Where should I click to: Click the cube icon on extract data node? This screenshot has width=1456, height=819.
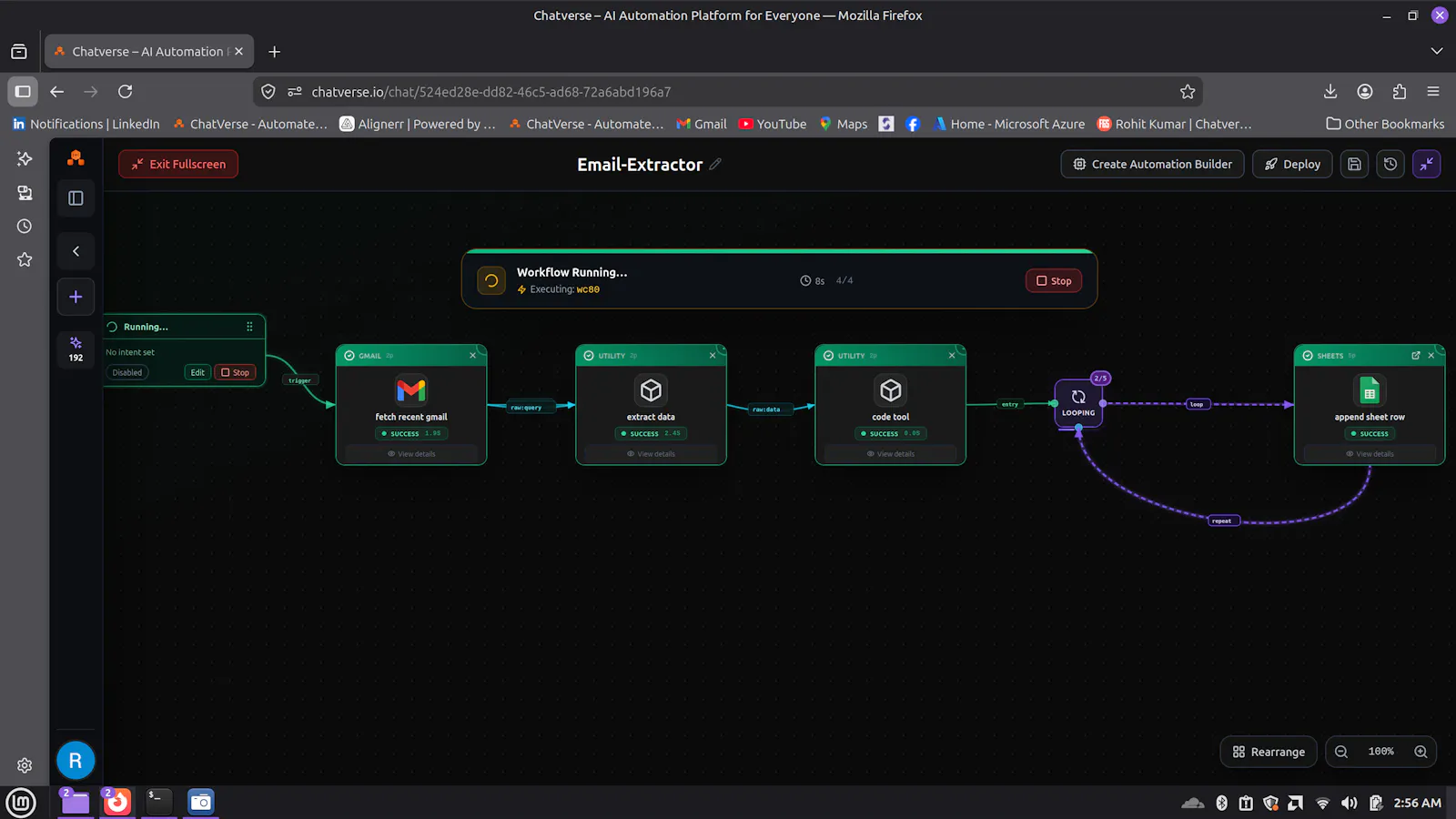pos(651,390)
